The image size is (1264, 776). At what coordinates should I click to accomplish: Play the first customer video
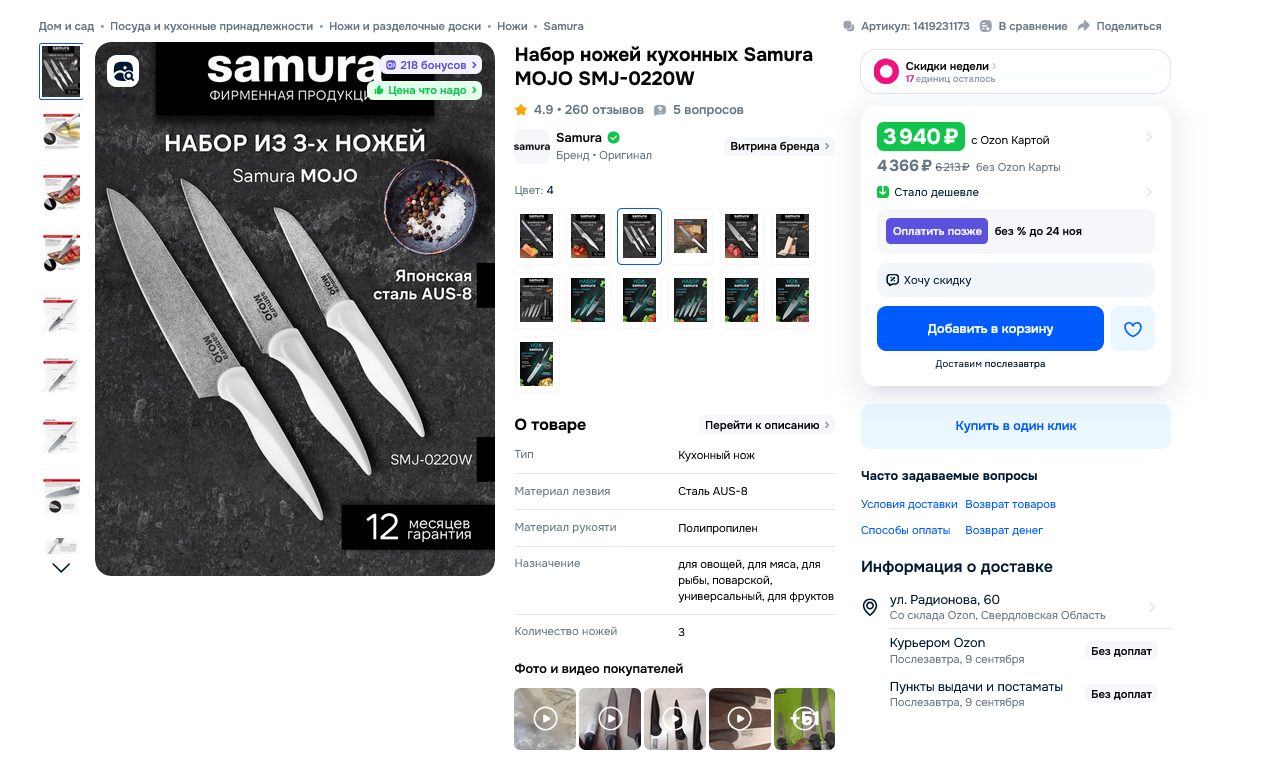point(545,718)
